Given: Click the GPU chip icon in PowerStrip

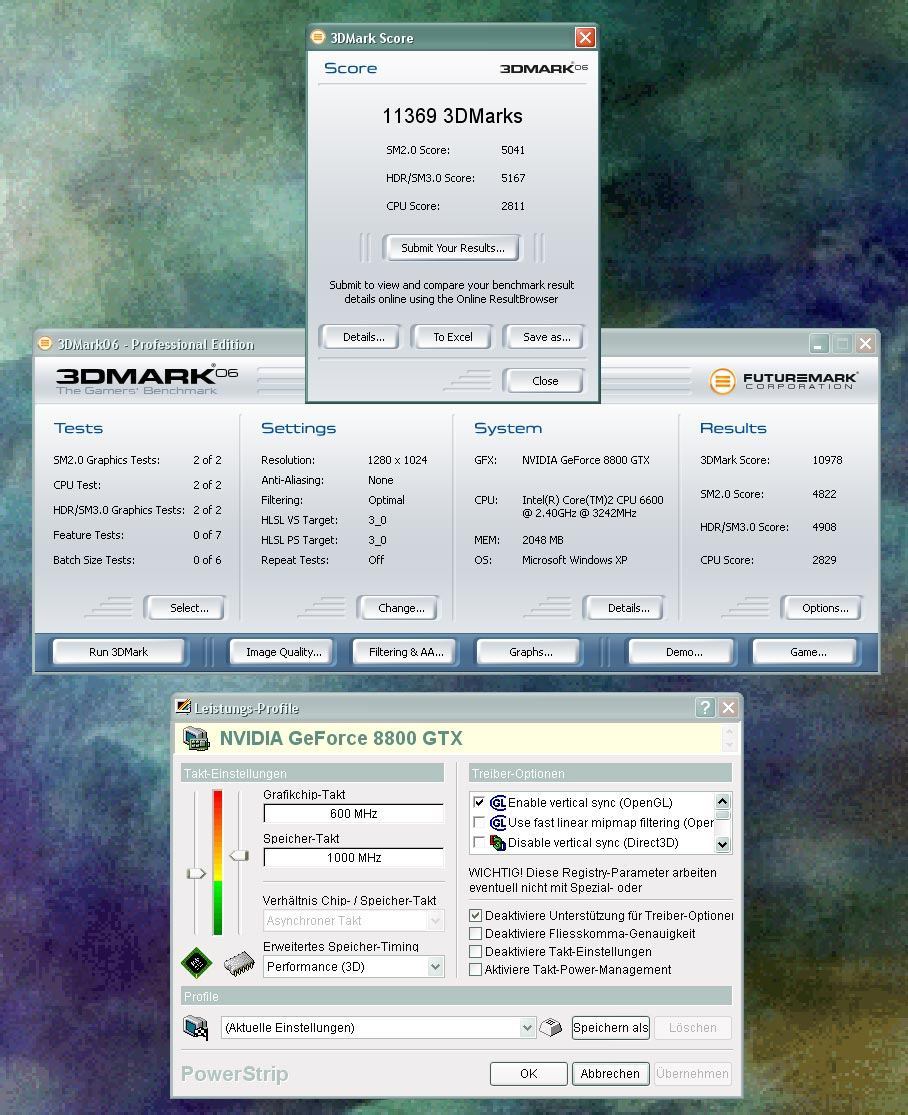Looking at the screenshot, I should click(x=196, y=963).
